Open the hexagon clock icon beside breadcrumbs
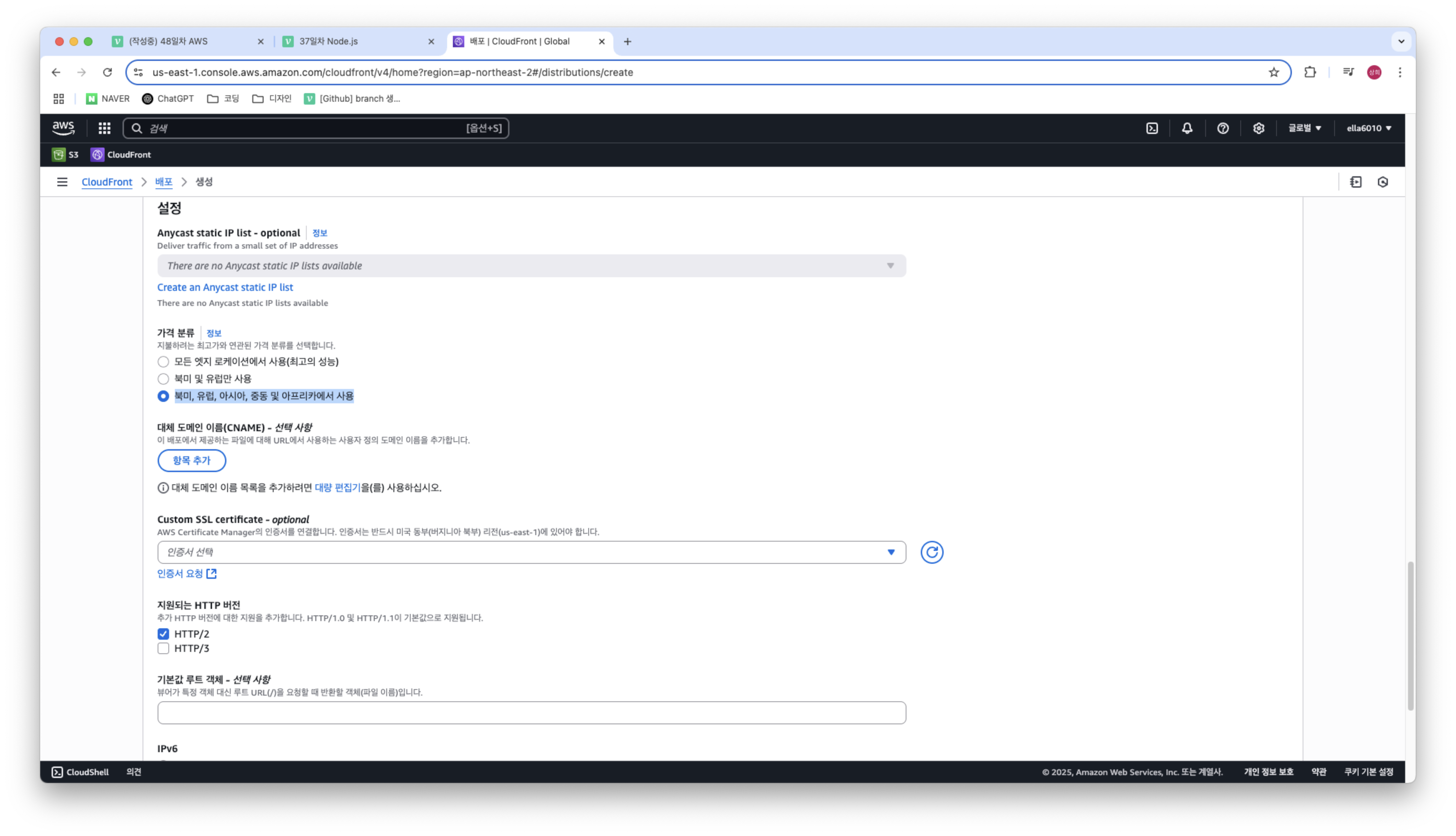Viewport: 1456px width, 836px height. [1383, 182]
